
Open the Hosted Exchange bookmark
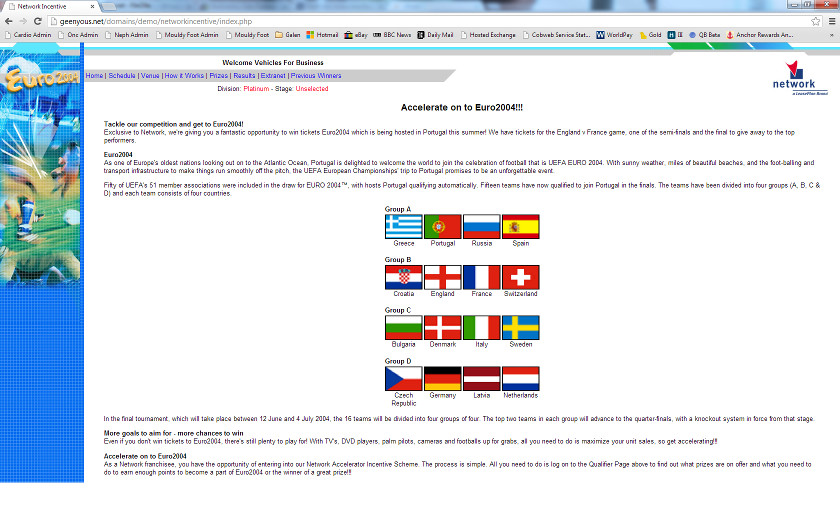click(x=488, y=35)
